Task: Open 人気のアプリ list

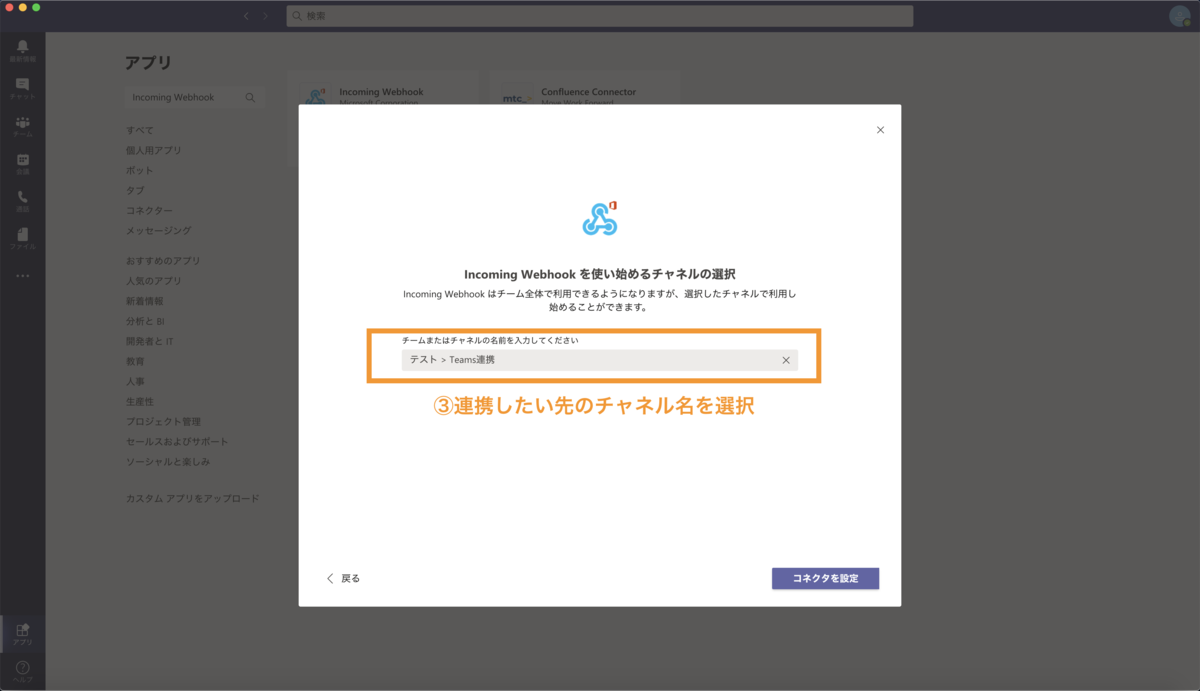Action: coord(154,281)
